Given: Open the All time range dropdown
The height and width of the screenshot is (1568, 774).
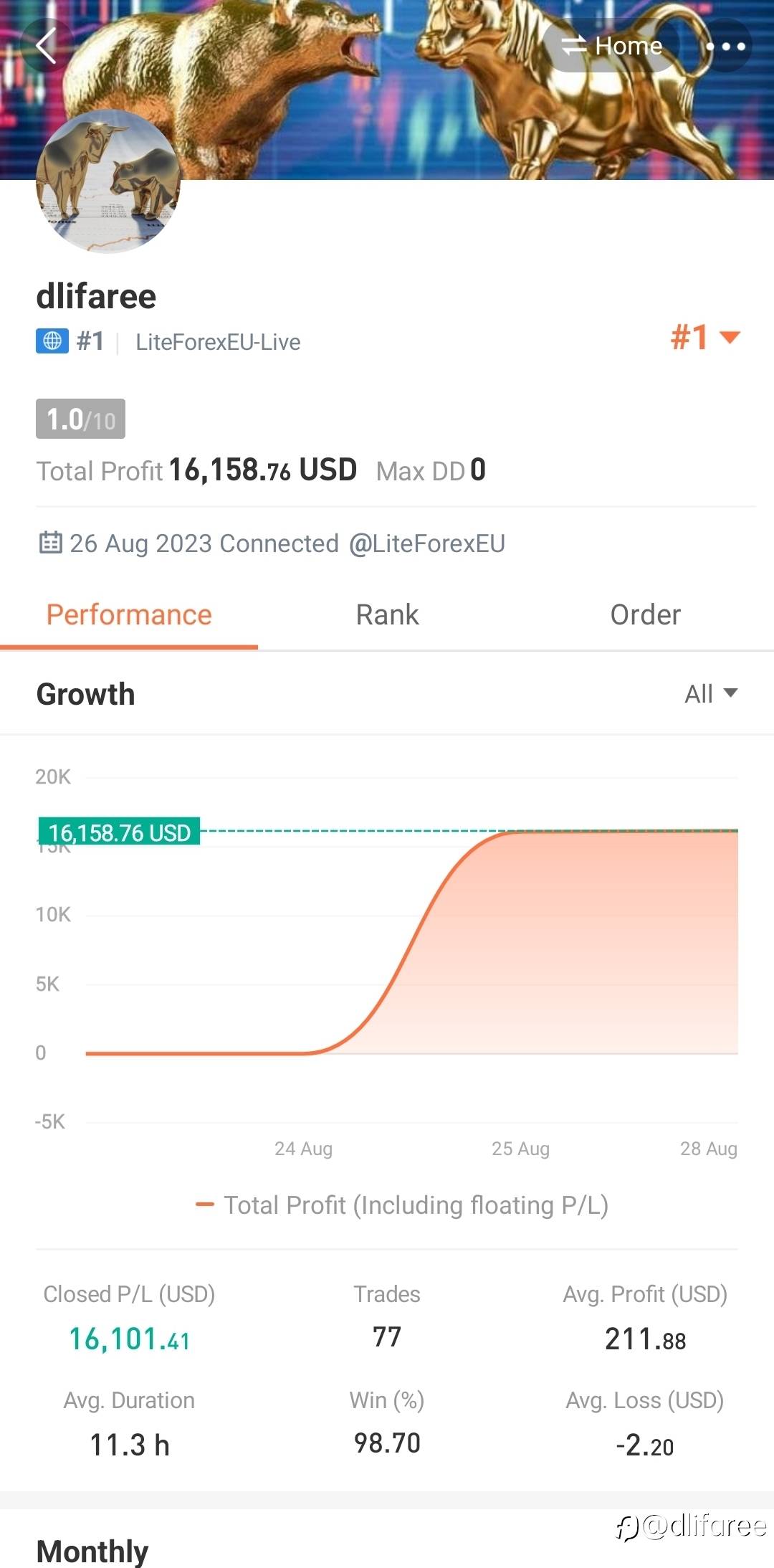Looking at the screenshot, I should point(710,693).
